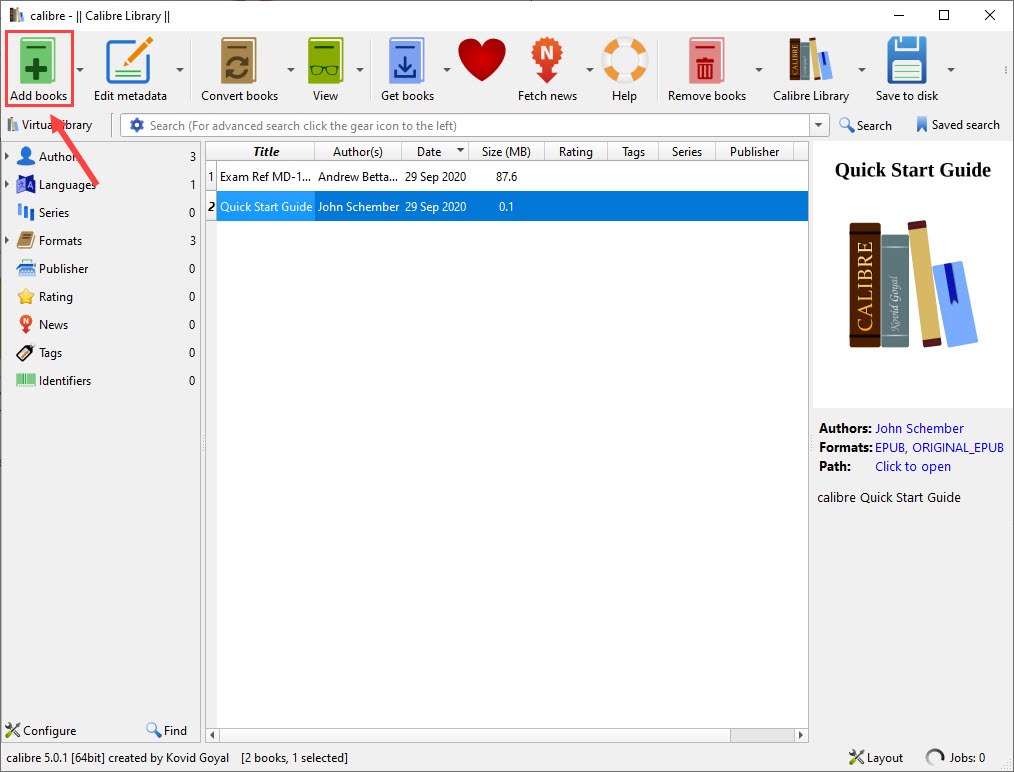Click the red heart donate icon
The image size is (1014, 772).
point(482,59)
